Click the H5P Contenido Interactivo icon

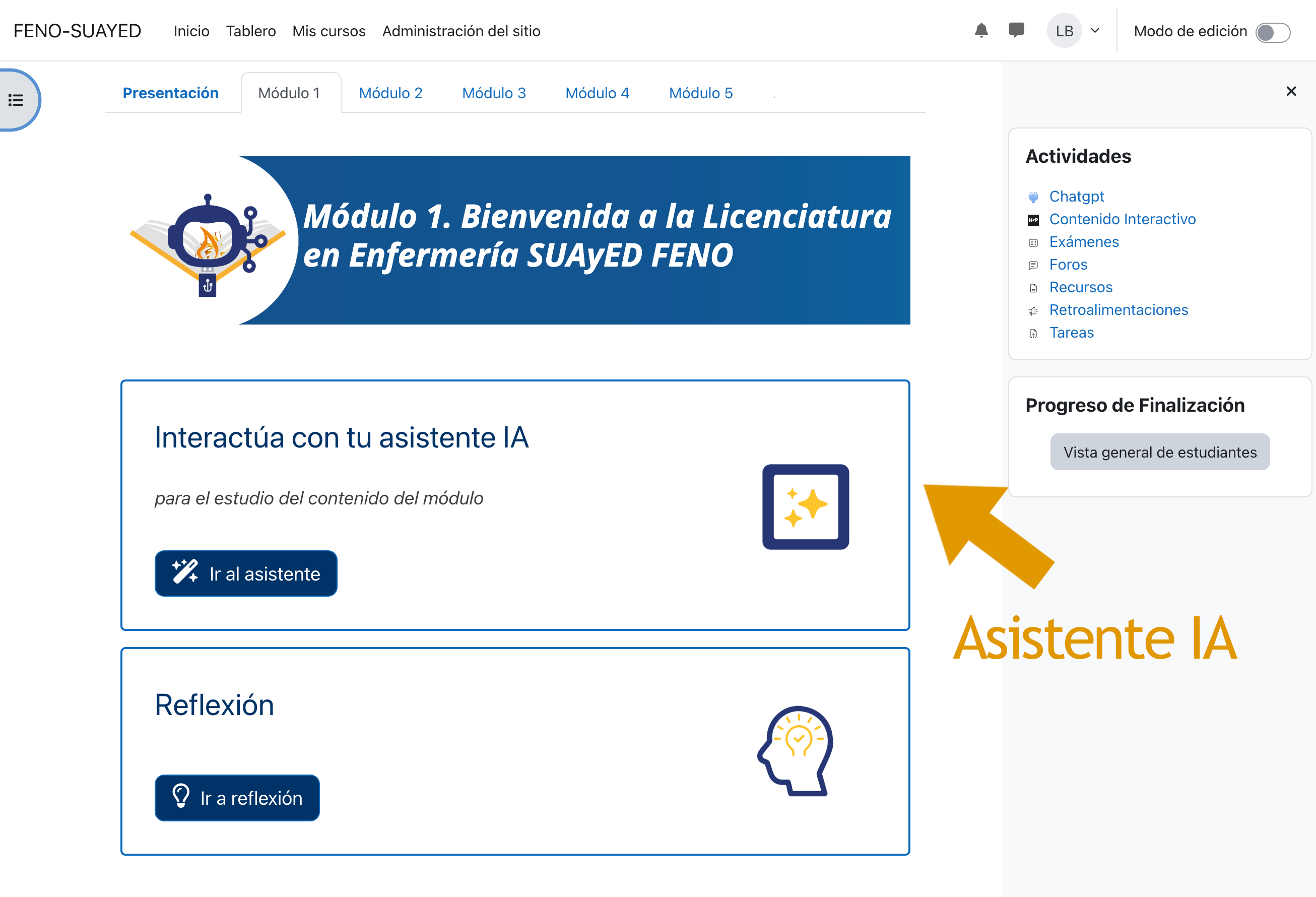point(1033,220)
